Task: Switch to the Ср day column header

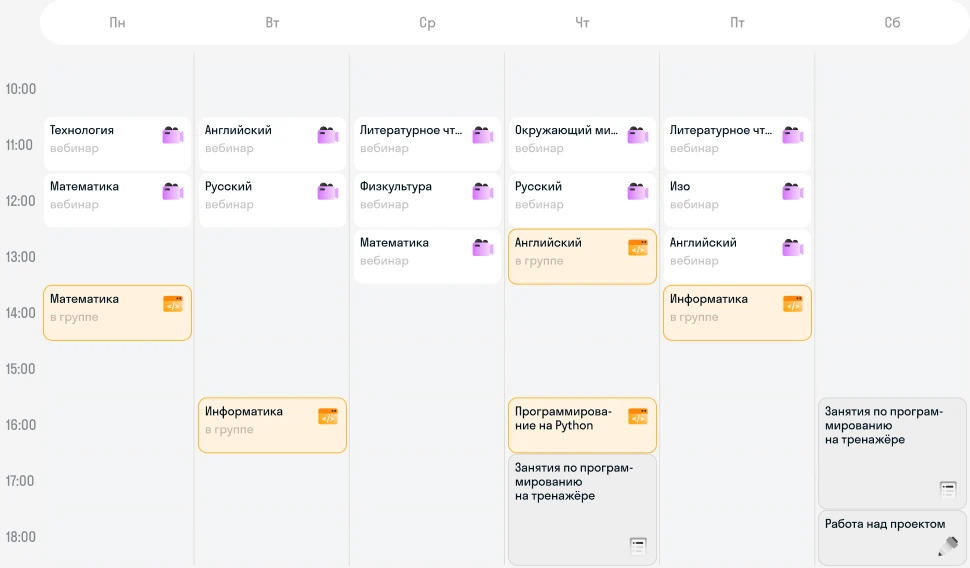Action: pos(427,23)
